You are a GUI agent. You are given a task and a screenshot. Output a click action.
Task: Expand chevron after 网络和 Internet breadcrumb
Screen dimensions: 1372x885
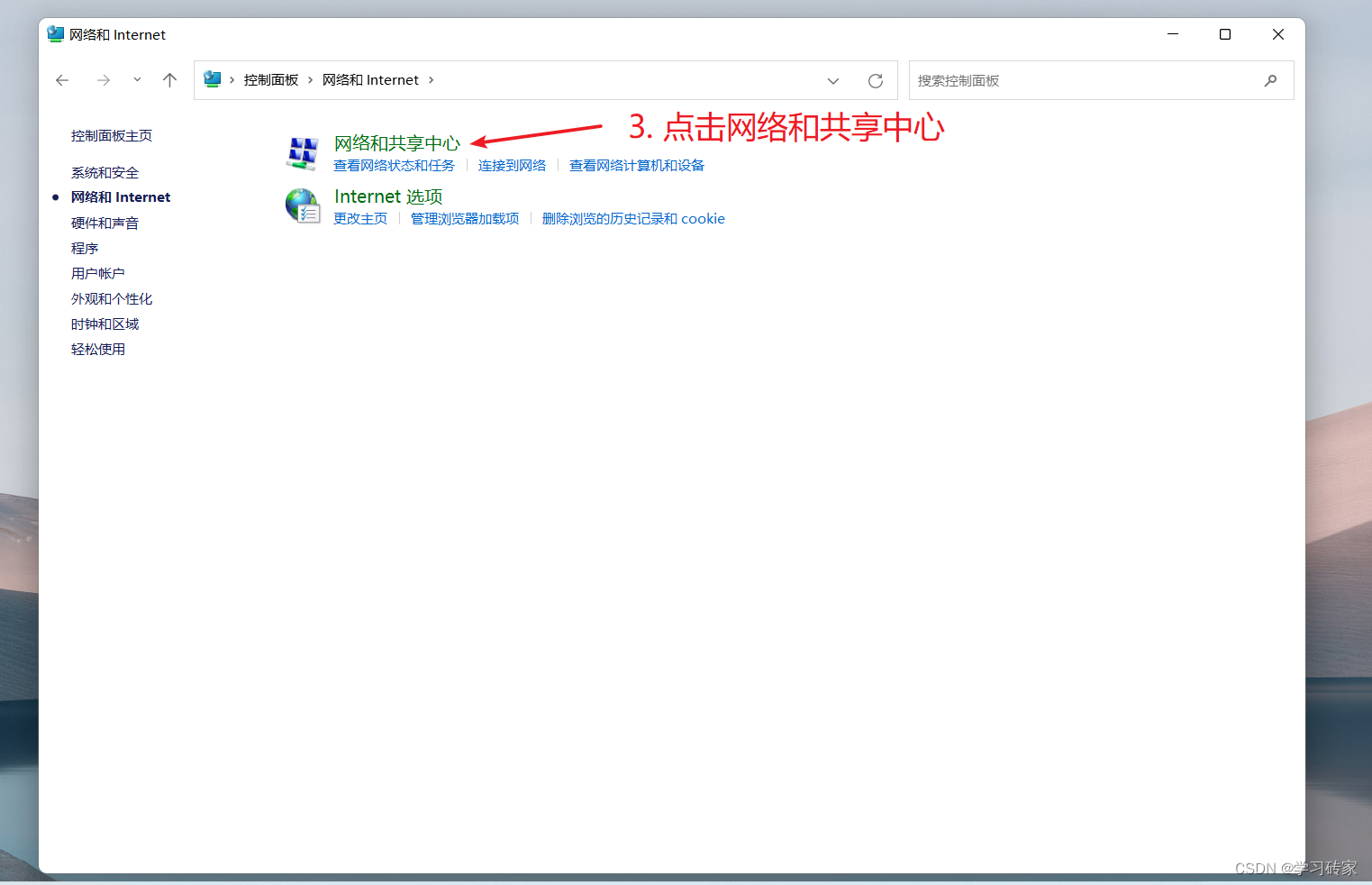tap(432, 80)
